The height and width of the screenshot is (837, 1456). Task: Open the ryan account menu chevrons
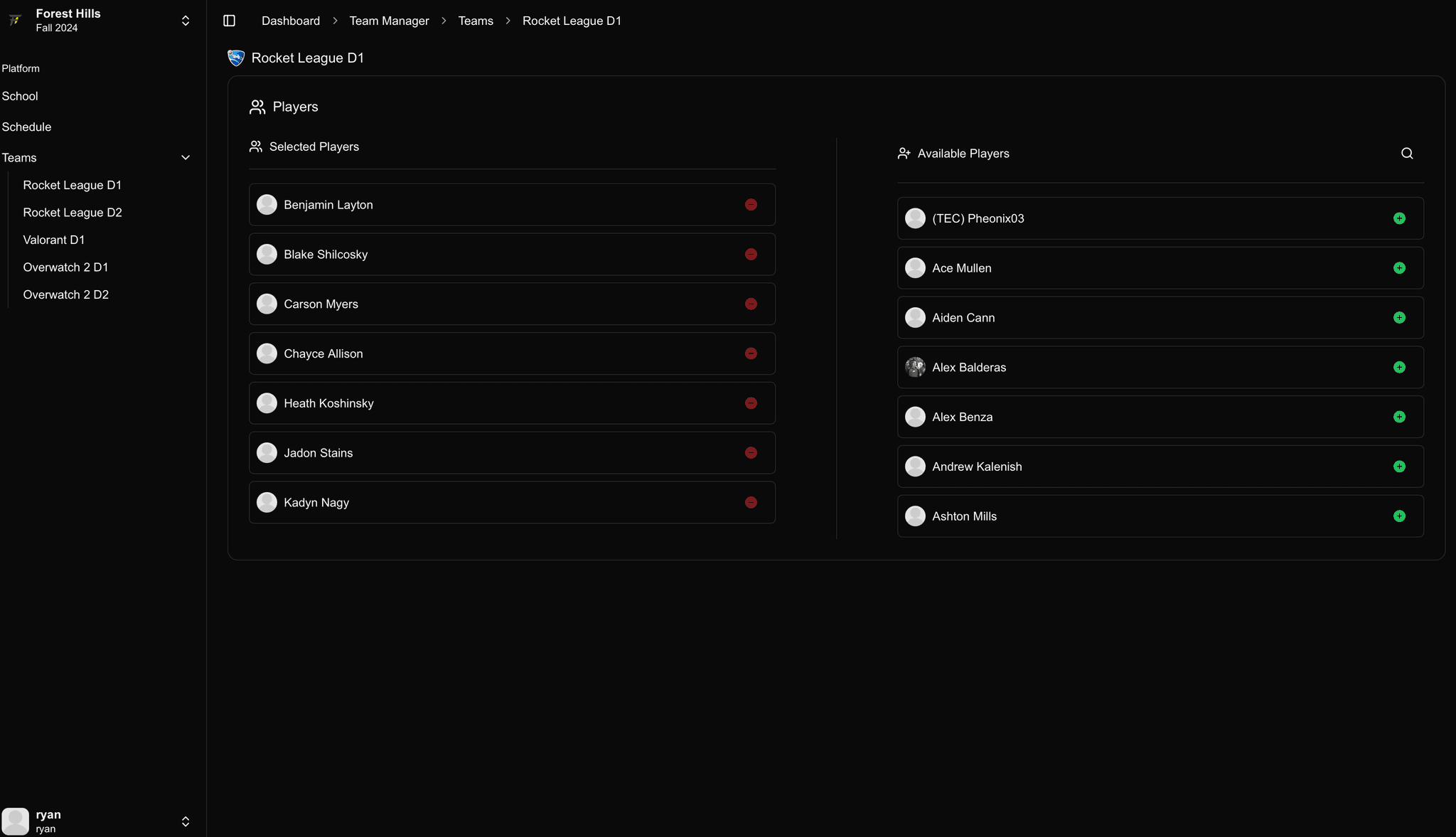coord(186,821)
